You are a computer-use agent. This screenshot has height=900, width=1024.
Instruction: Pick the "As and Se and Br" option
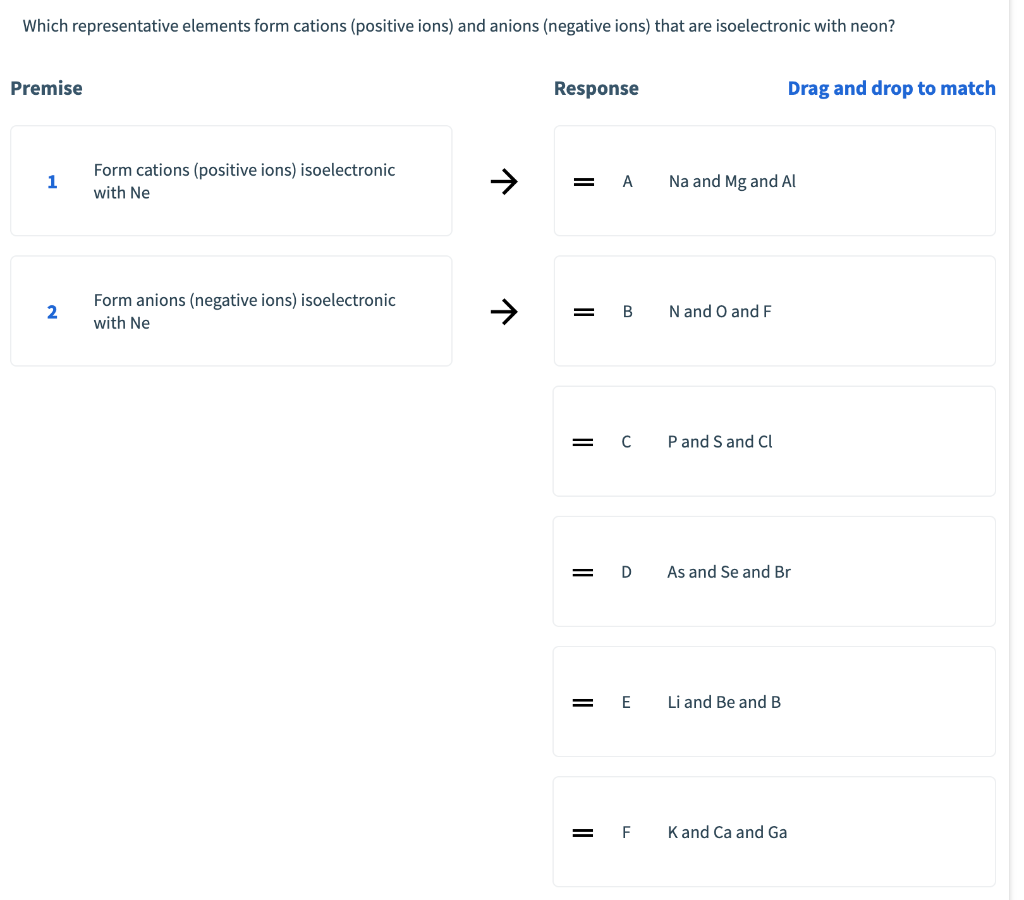(x=729, y=572)
